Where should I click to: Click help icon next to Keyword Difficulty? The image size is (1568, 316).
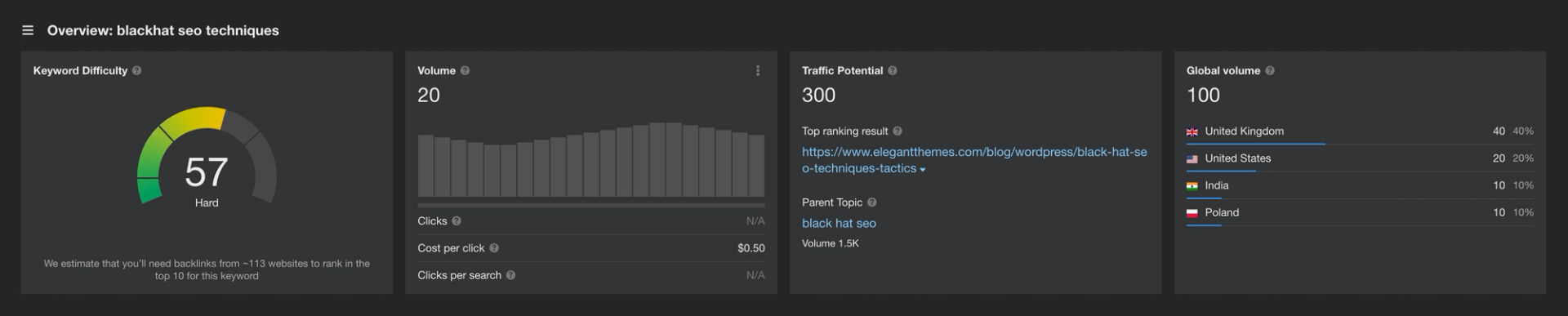pos(136,71)
